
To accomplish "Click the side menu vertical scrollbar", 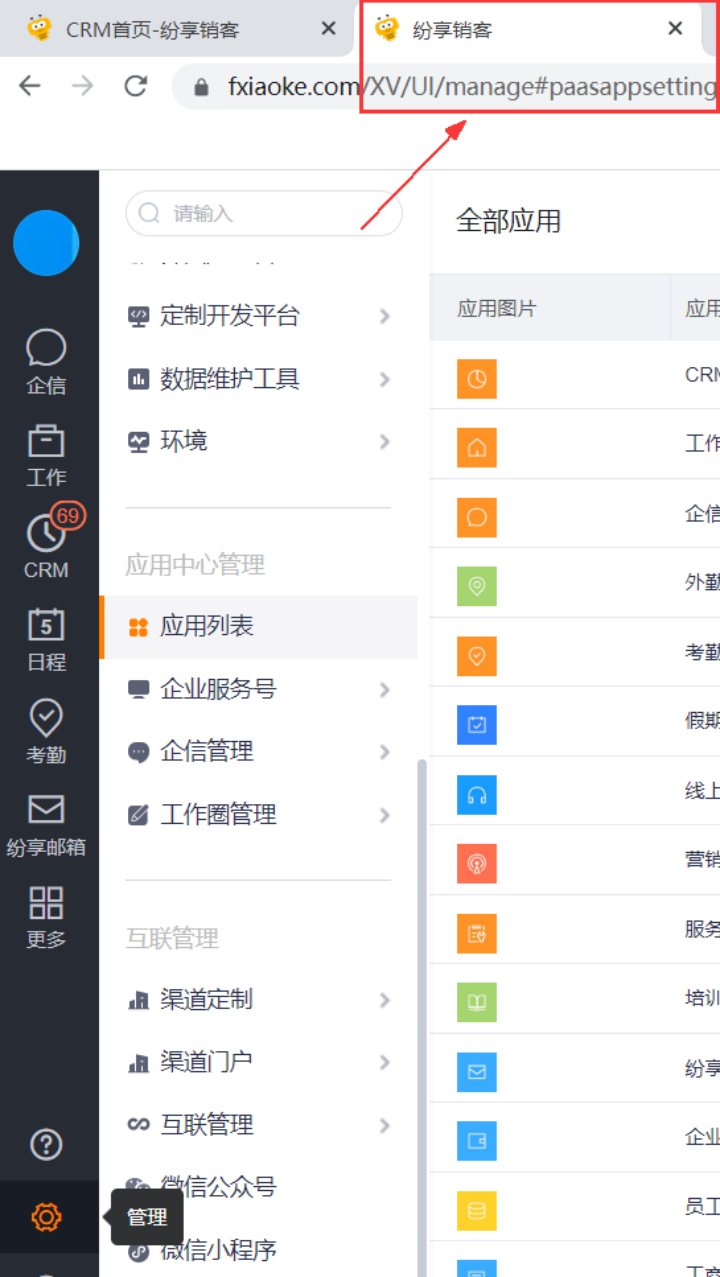I will [x=422, y=1017].
